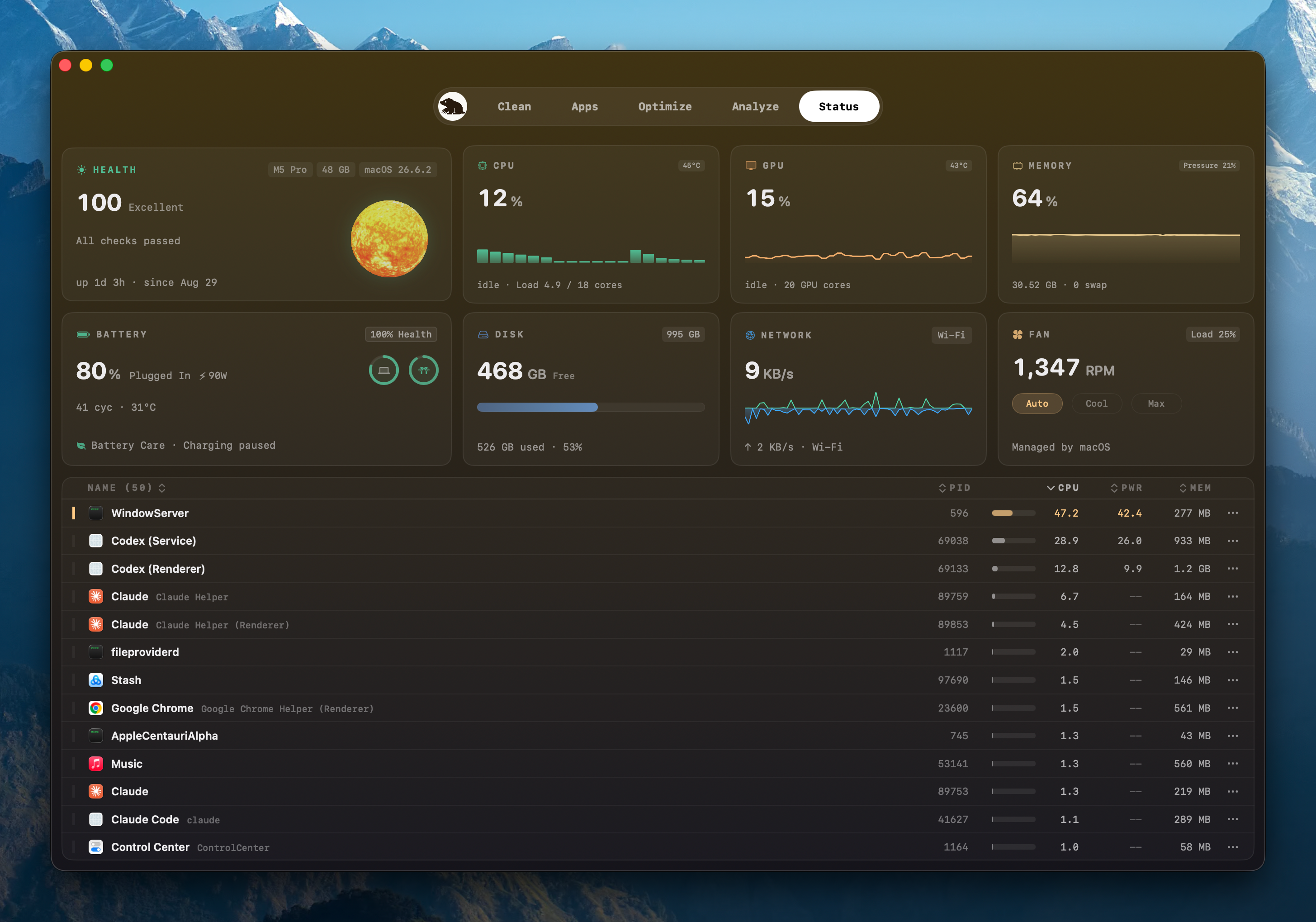The image size is (1316, 922).
Task: Click the 100% Health battery badge
Action: [401, 334]
